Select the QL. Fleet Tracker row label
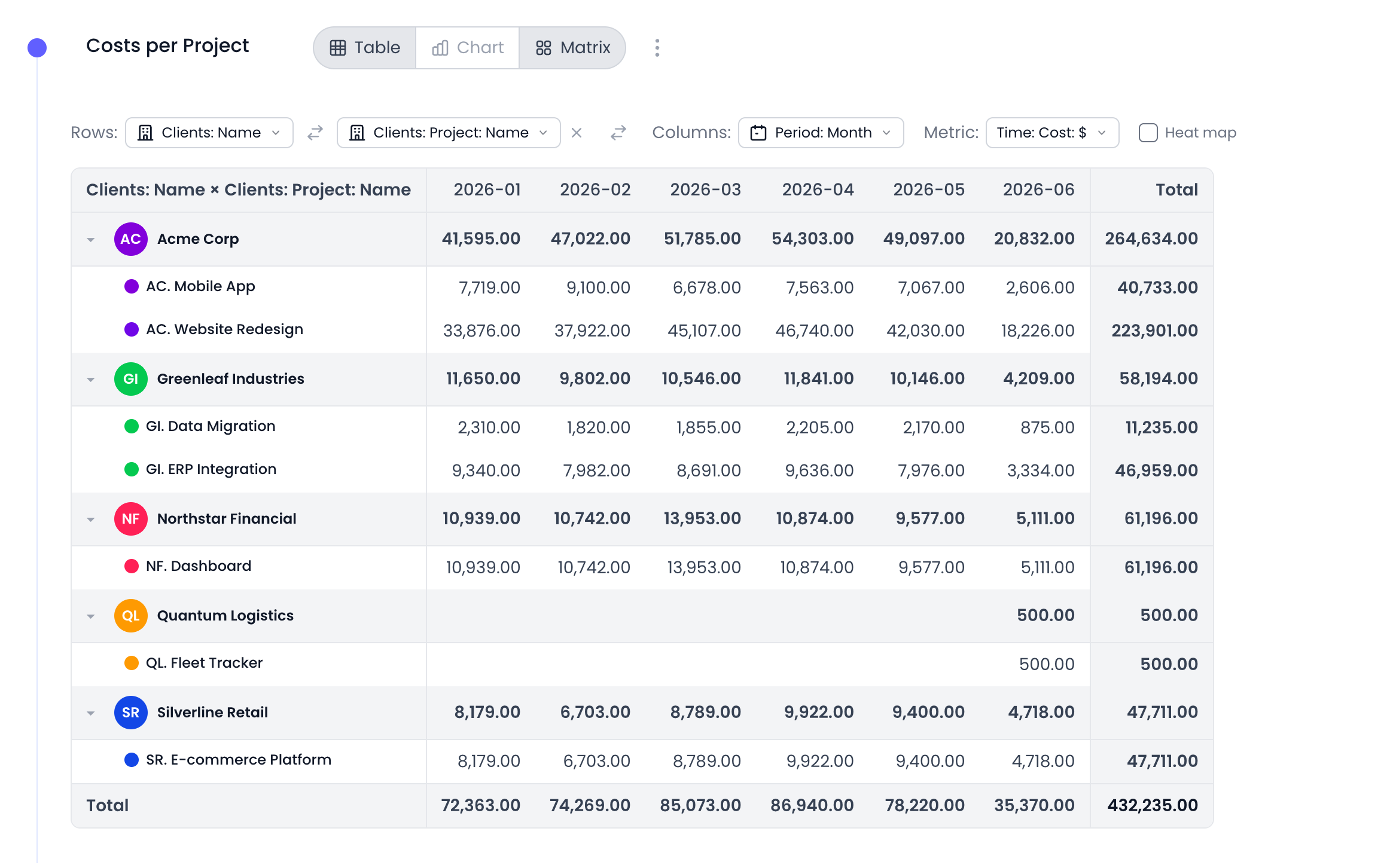 [204, 663]
